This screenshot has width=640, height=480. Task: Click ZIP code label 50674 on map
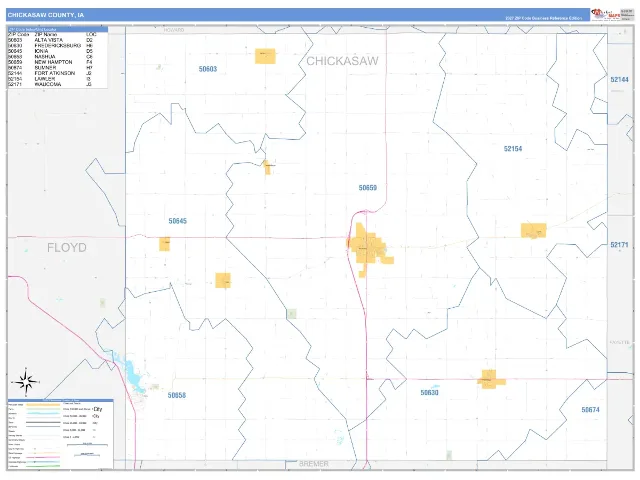point(590,409)
